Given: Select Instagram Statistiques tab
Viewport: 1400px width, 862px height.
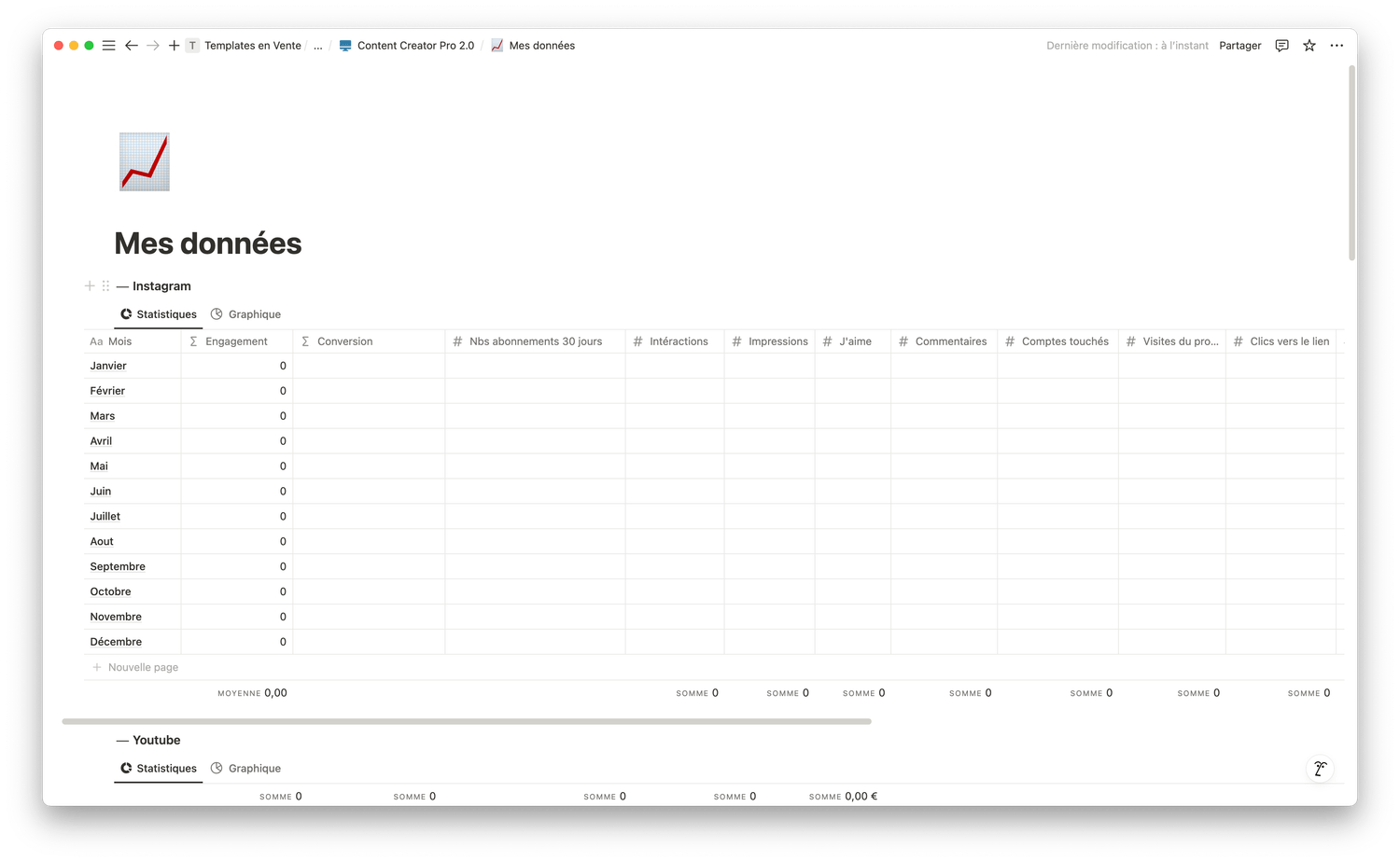Looking at the screenshot, I should tap(159, 314).
